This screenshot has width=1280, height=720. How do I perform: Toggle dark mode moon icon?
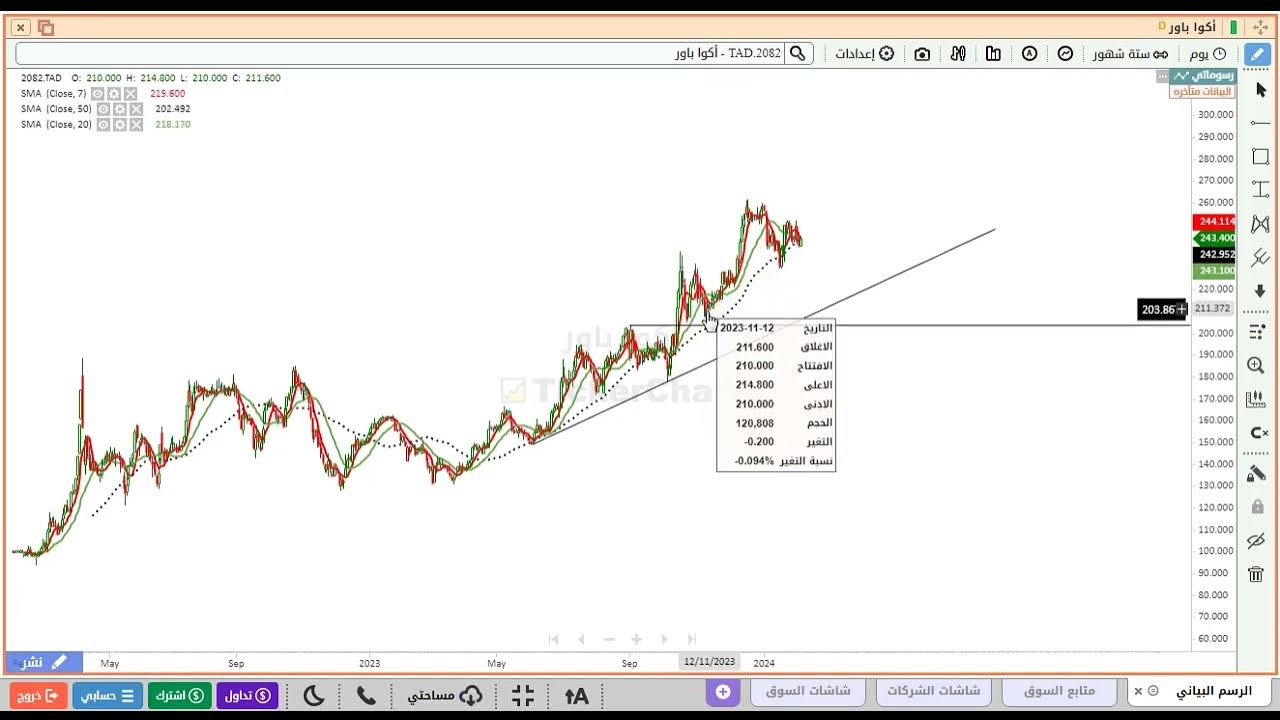tap(313, 696)
